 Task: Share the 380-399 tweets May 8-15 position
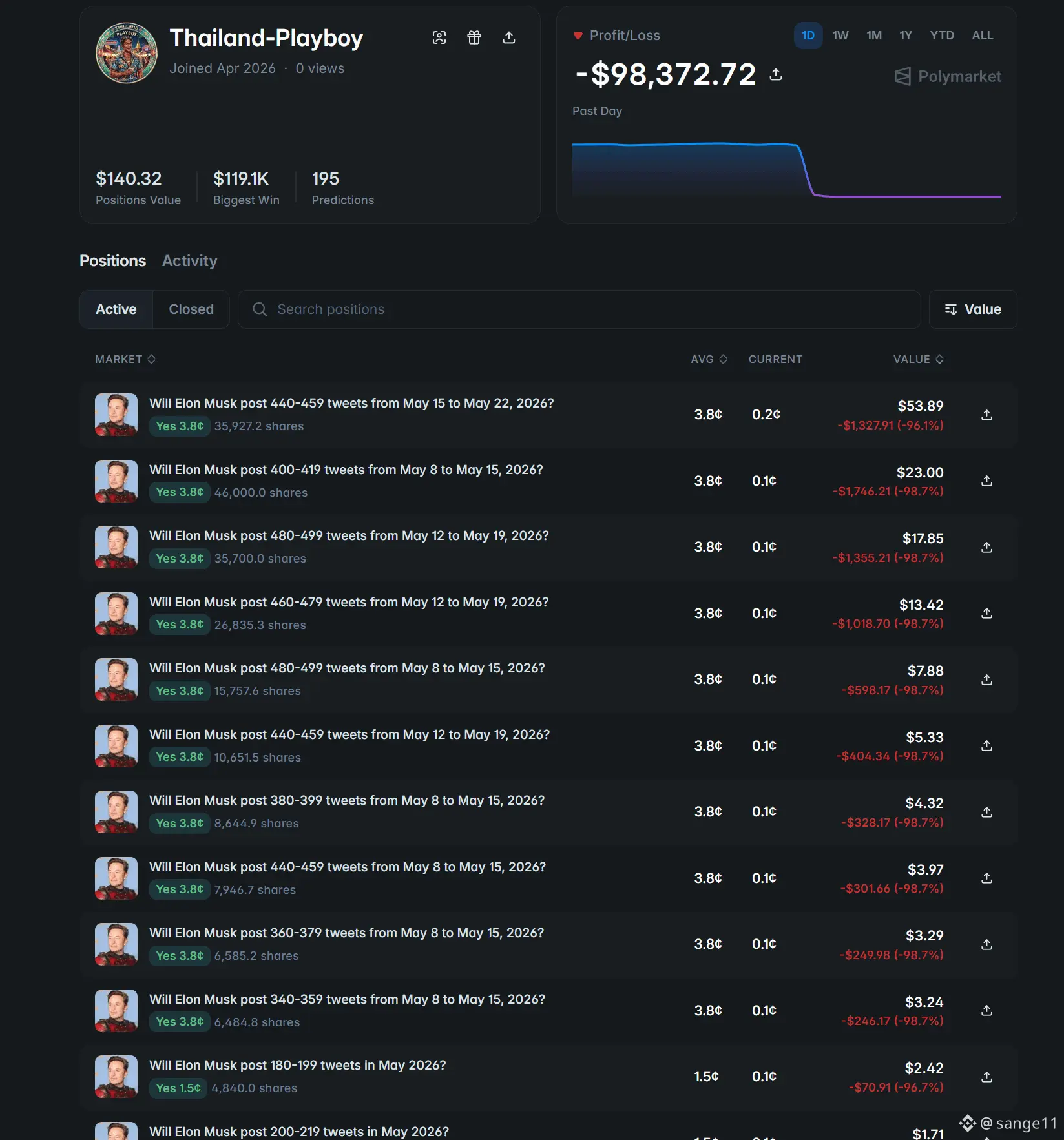pos(986,812)
